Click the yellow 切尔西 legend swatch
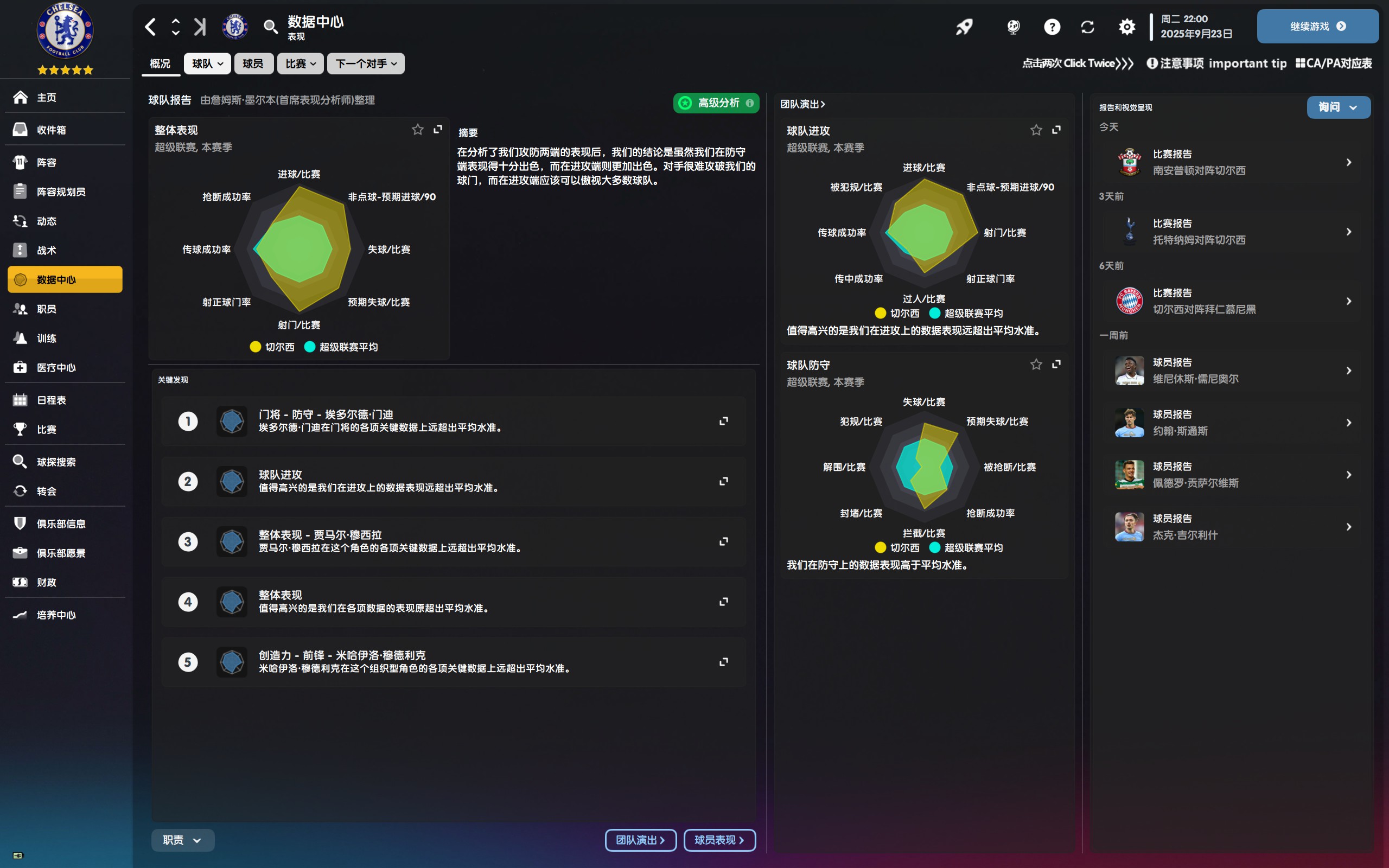 pos(255,347)
